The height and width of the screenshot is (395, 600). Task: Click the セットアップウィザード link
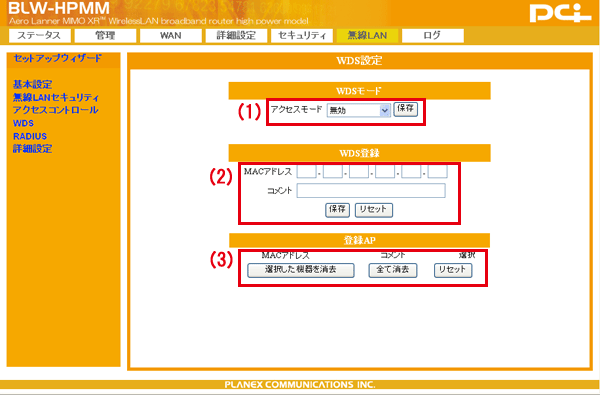click(58, 59)
